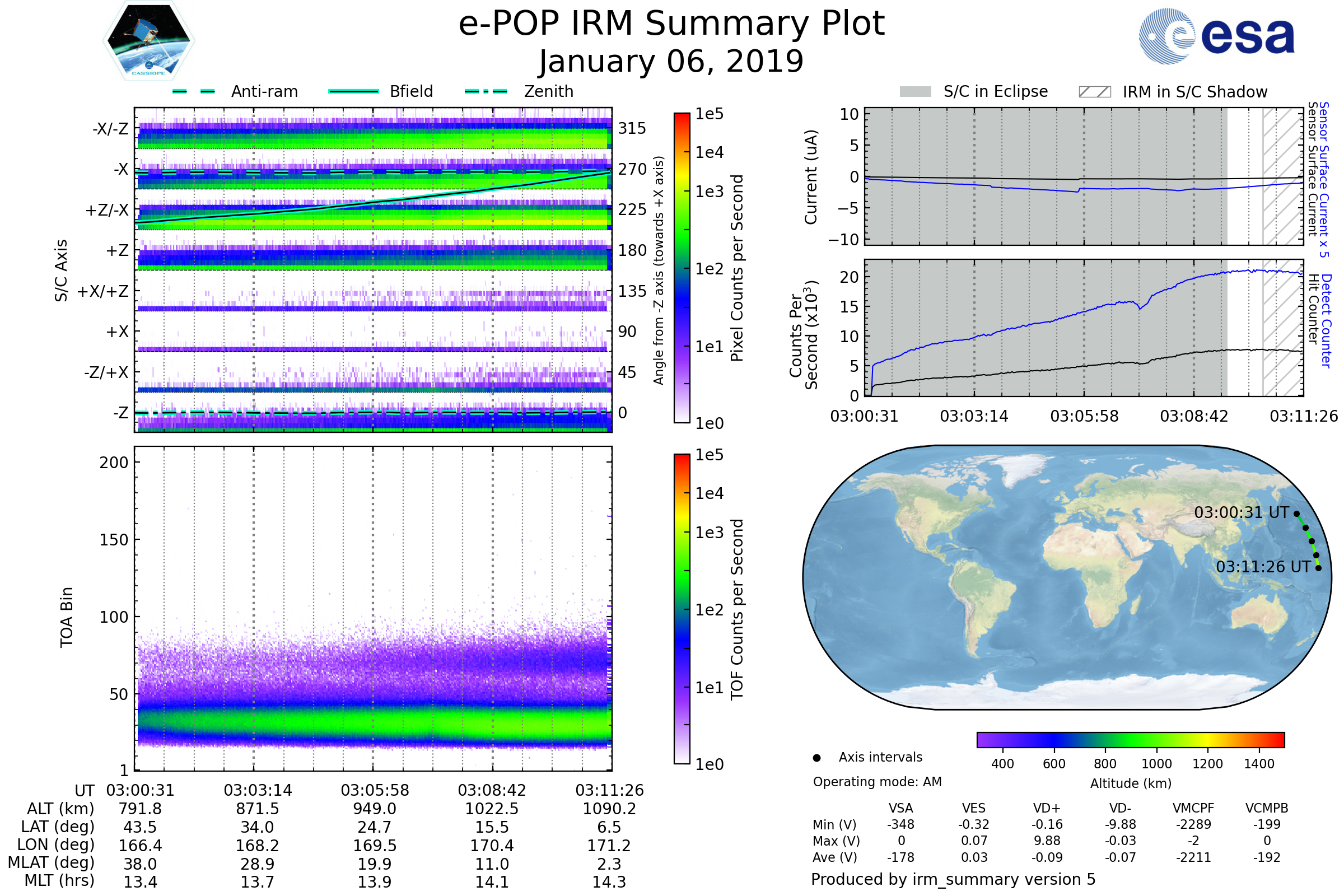Click the hatched IRM in S/C Shadow patch
The image size is (1344, 896).
1094,92
